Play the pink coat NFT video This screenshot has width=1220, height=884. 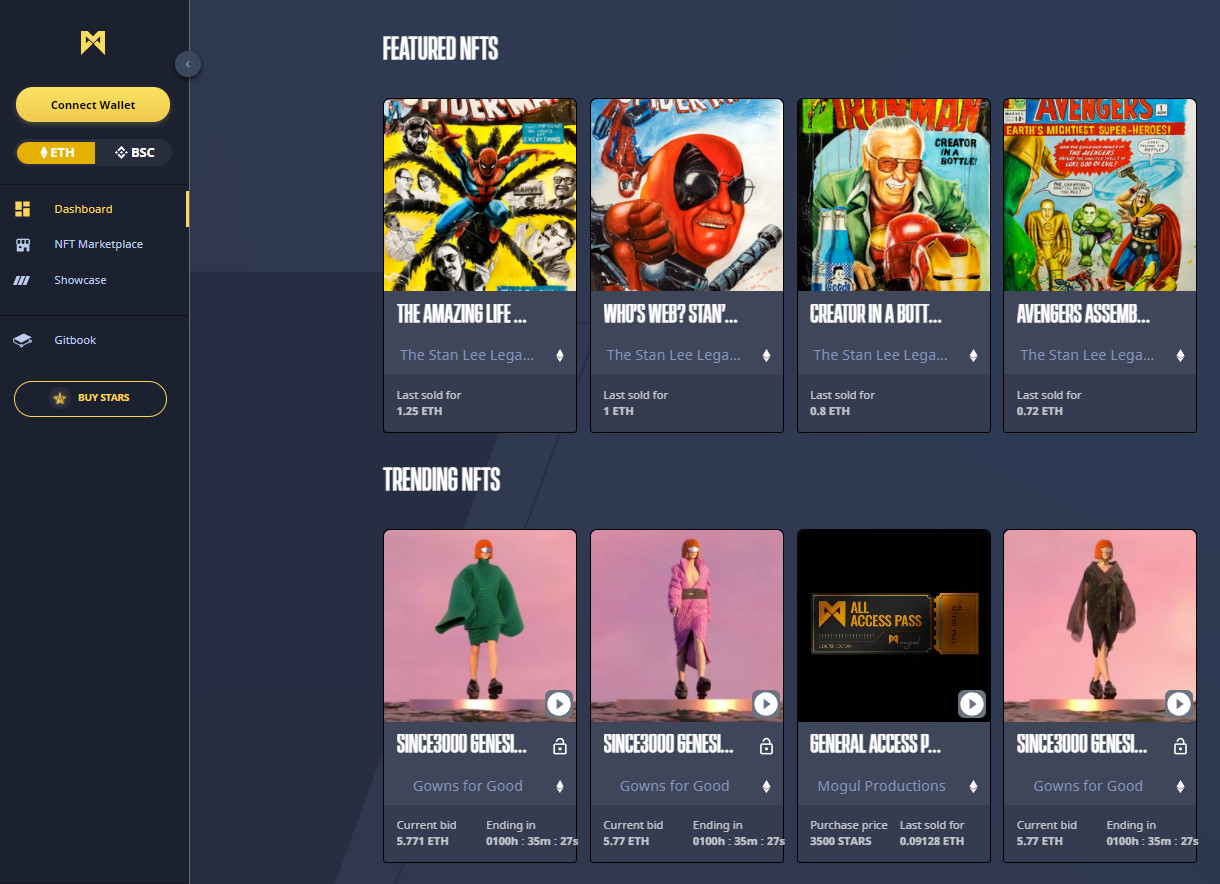pos(766,704)
